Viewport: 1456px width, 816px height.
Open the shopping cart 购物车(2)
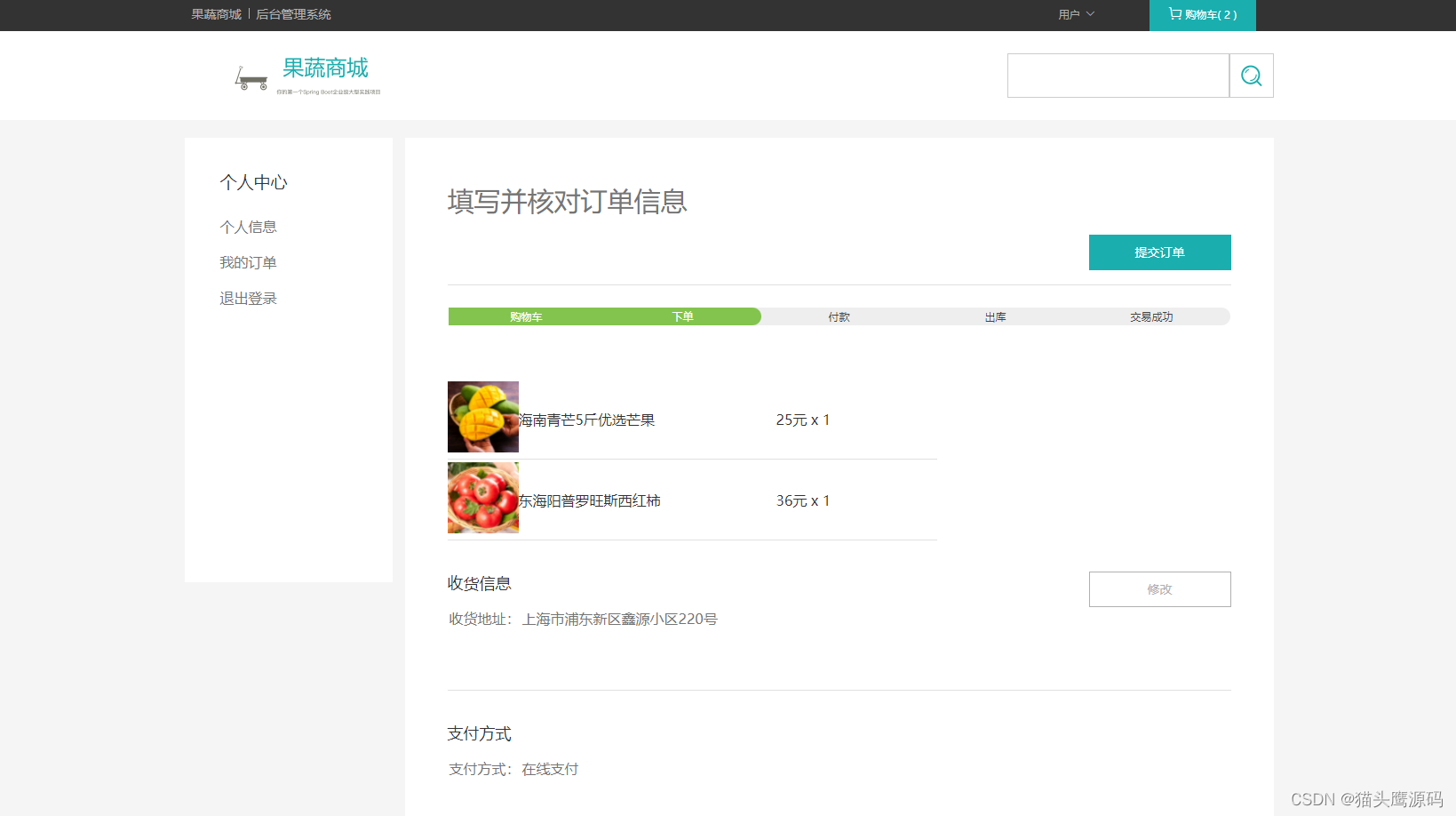click(1202, 15)
